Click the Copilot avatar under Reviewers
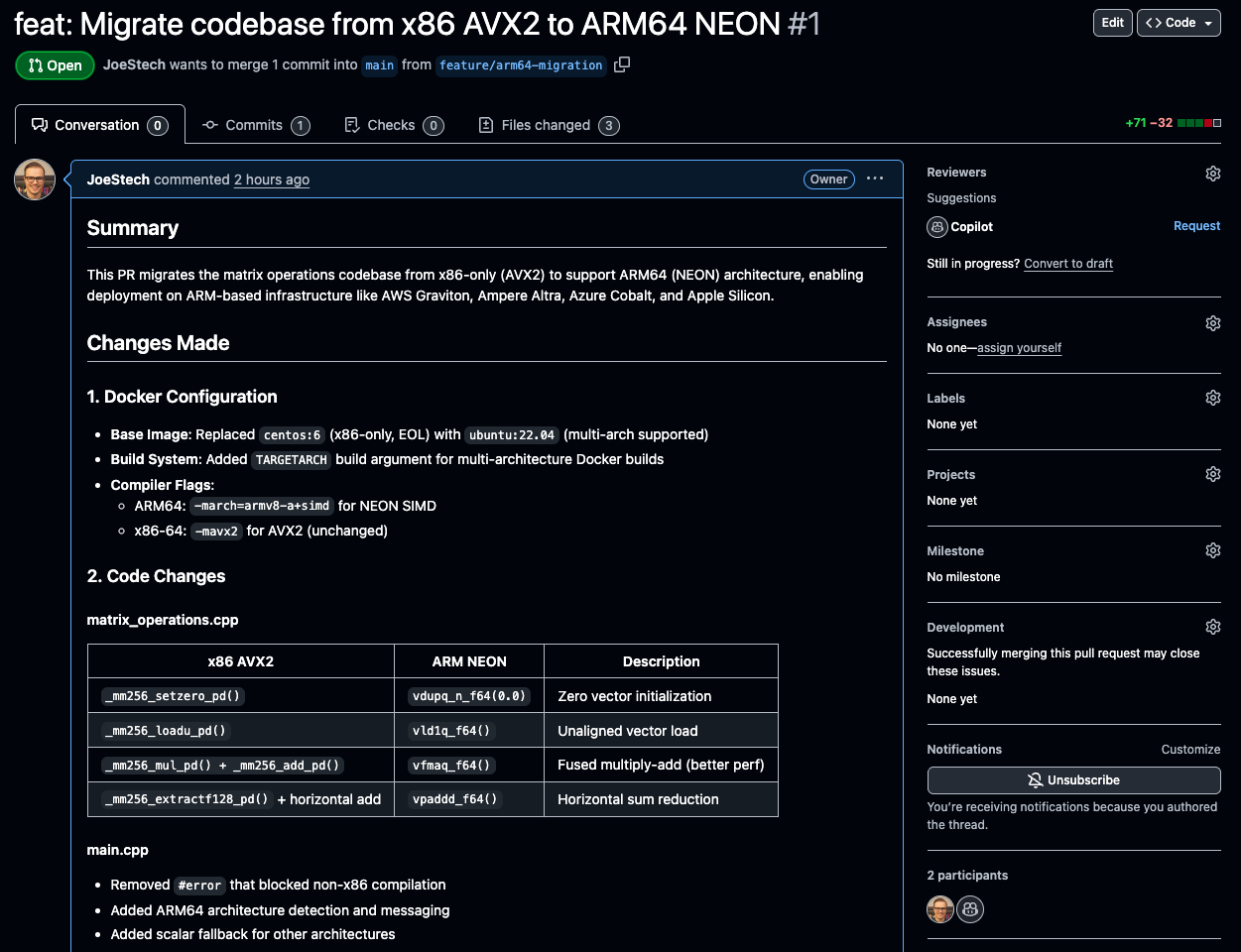1241x952 pixels. point(936,226)
